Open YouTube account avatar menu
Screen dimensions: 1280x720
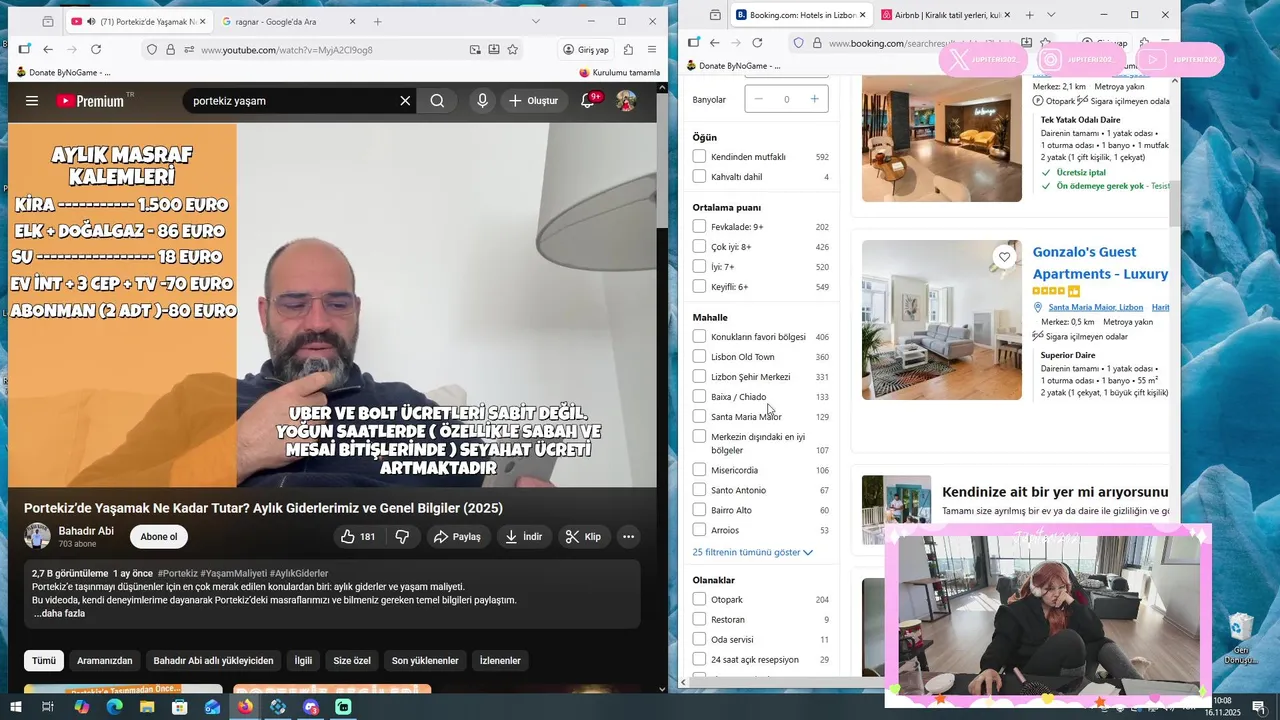click(626, 101)
